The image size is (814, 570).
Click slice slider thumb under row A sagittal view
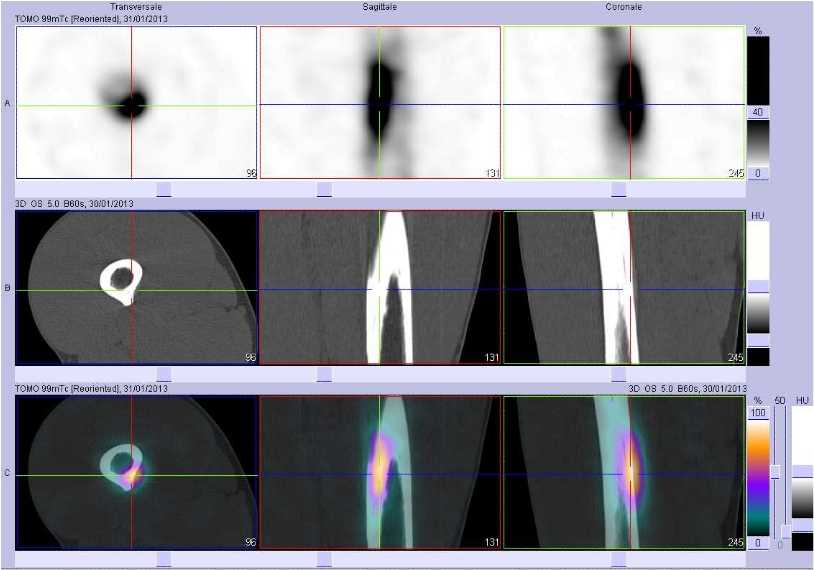(324, 189)
